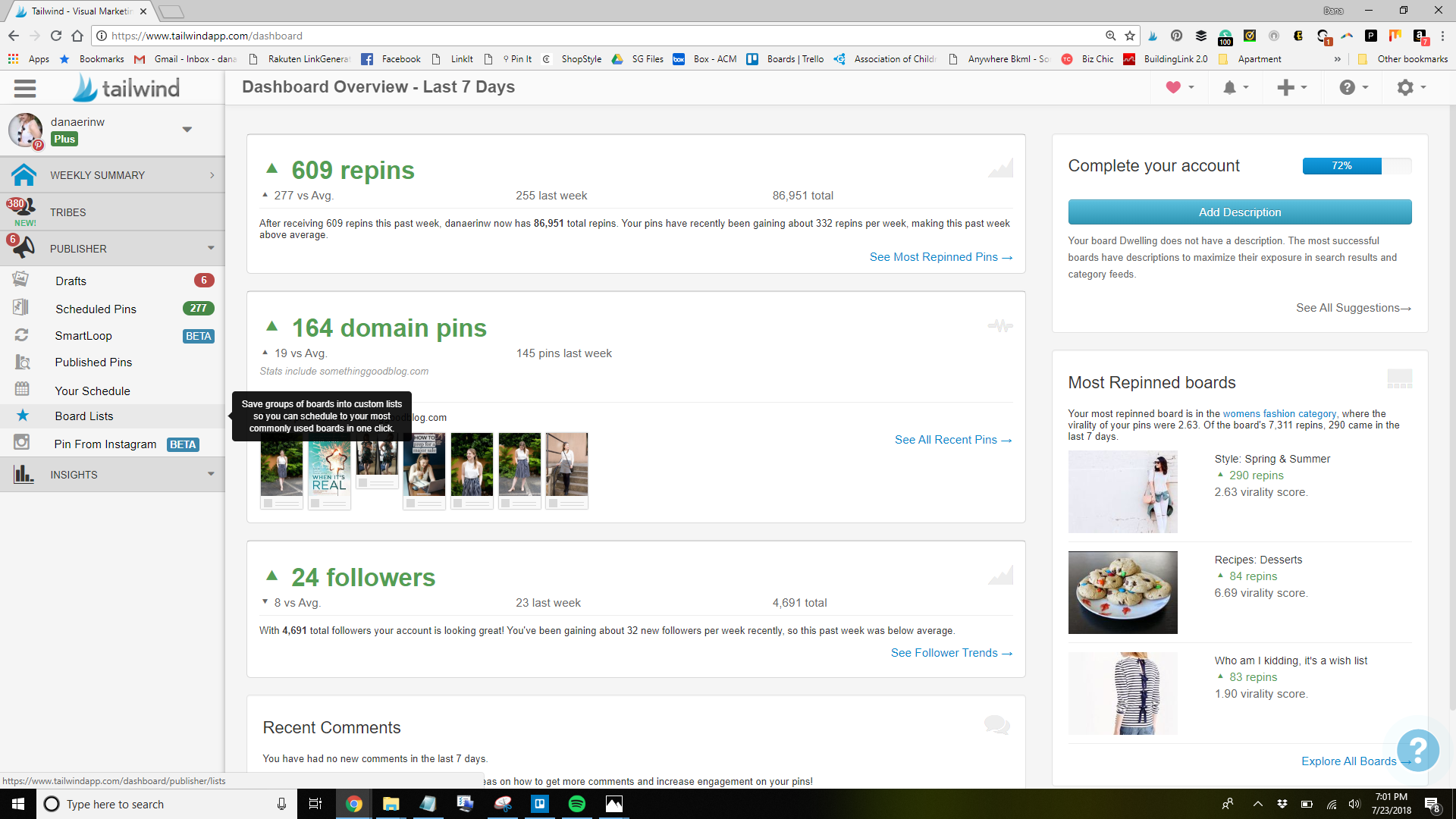Click the Tailwind home/dashboard icon

25,175
